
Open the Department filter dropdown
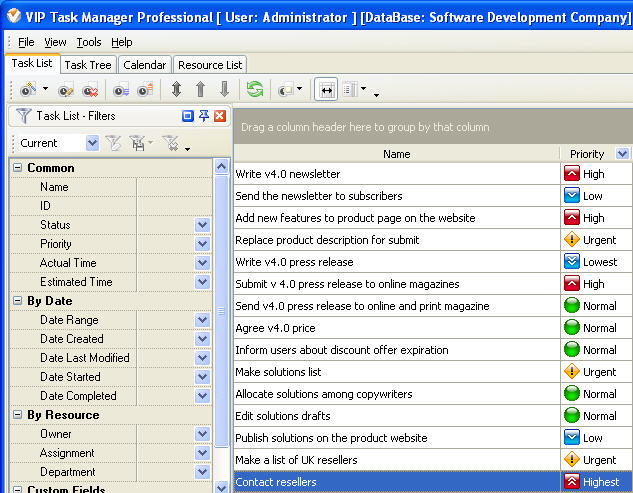202,472
